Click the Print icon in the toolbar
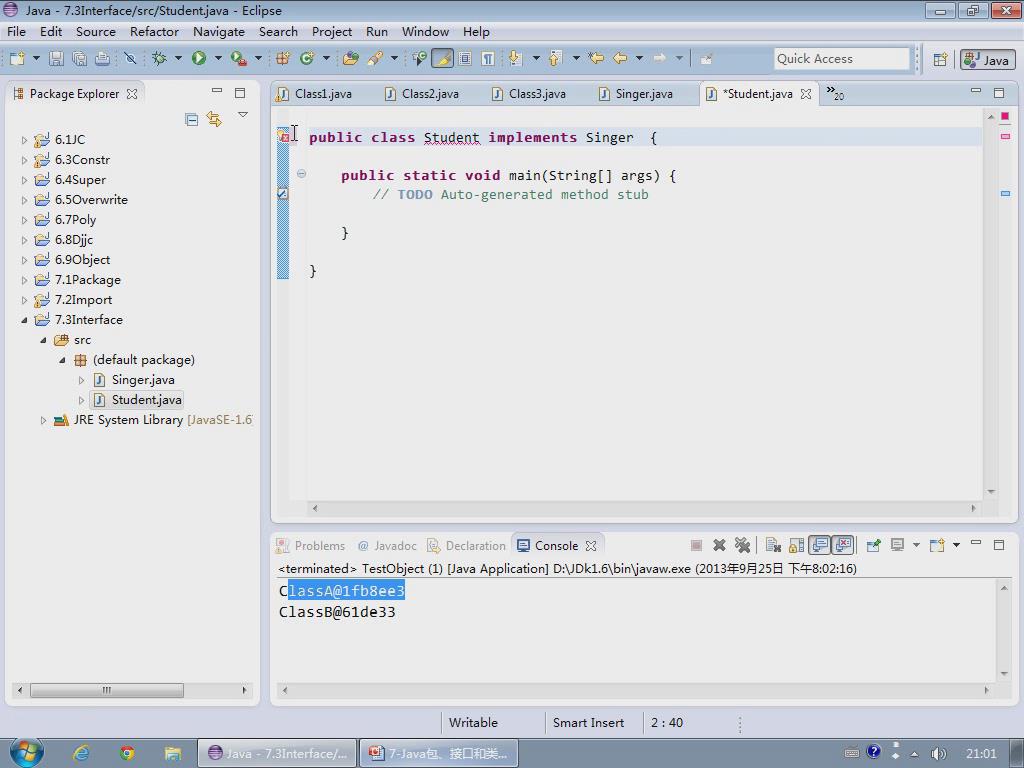 (x=103, y=59)
